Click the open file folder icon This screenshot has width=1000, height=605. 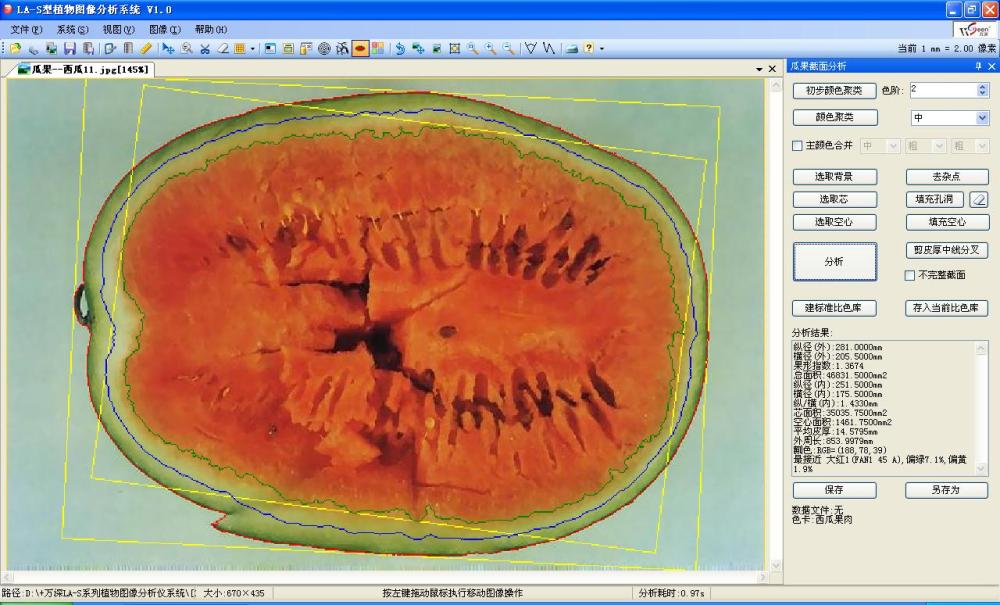16,48
